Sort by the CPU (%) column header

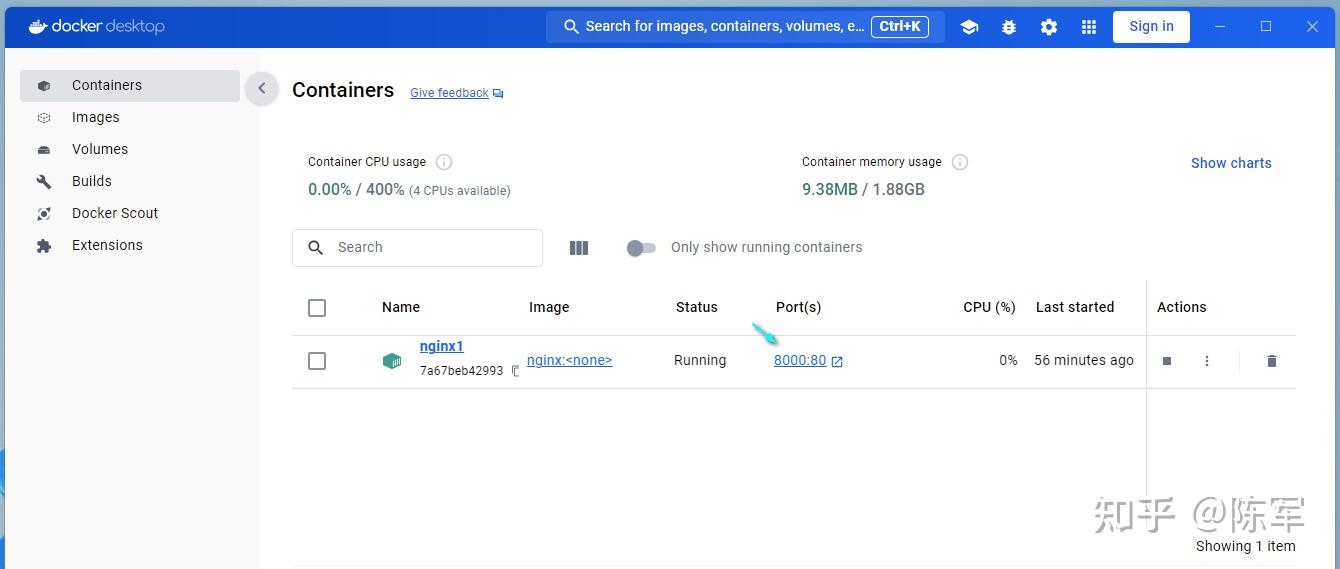click(989, 308)
